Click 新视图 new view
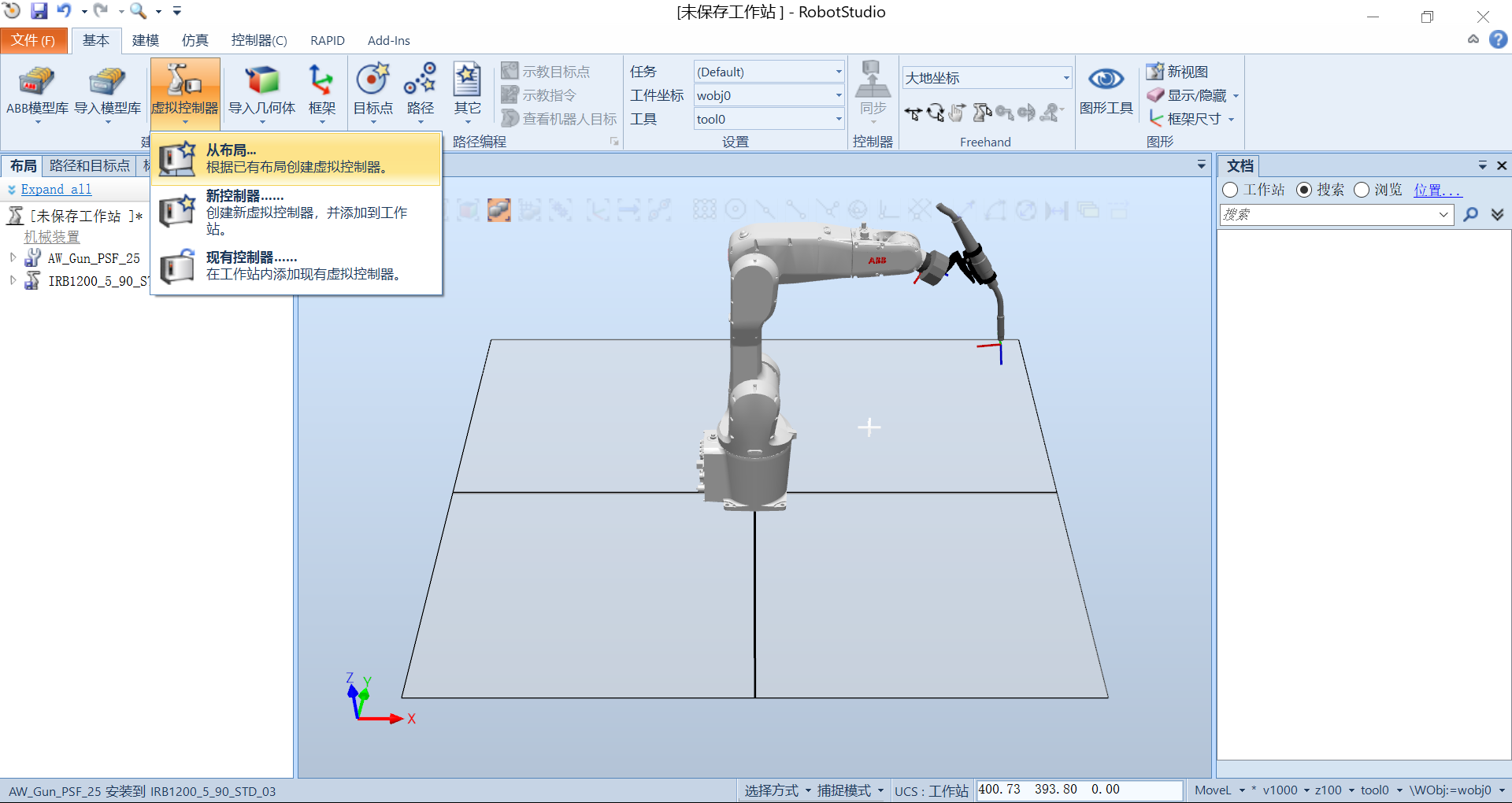Viewport: 1512px width, 803px height. (1177, 72)
